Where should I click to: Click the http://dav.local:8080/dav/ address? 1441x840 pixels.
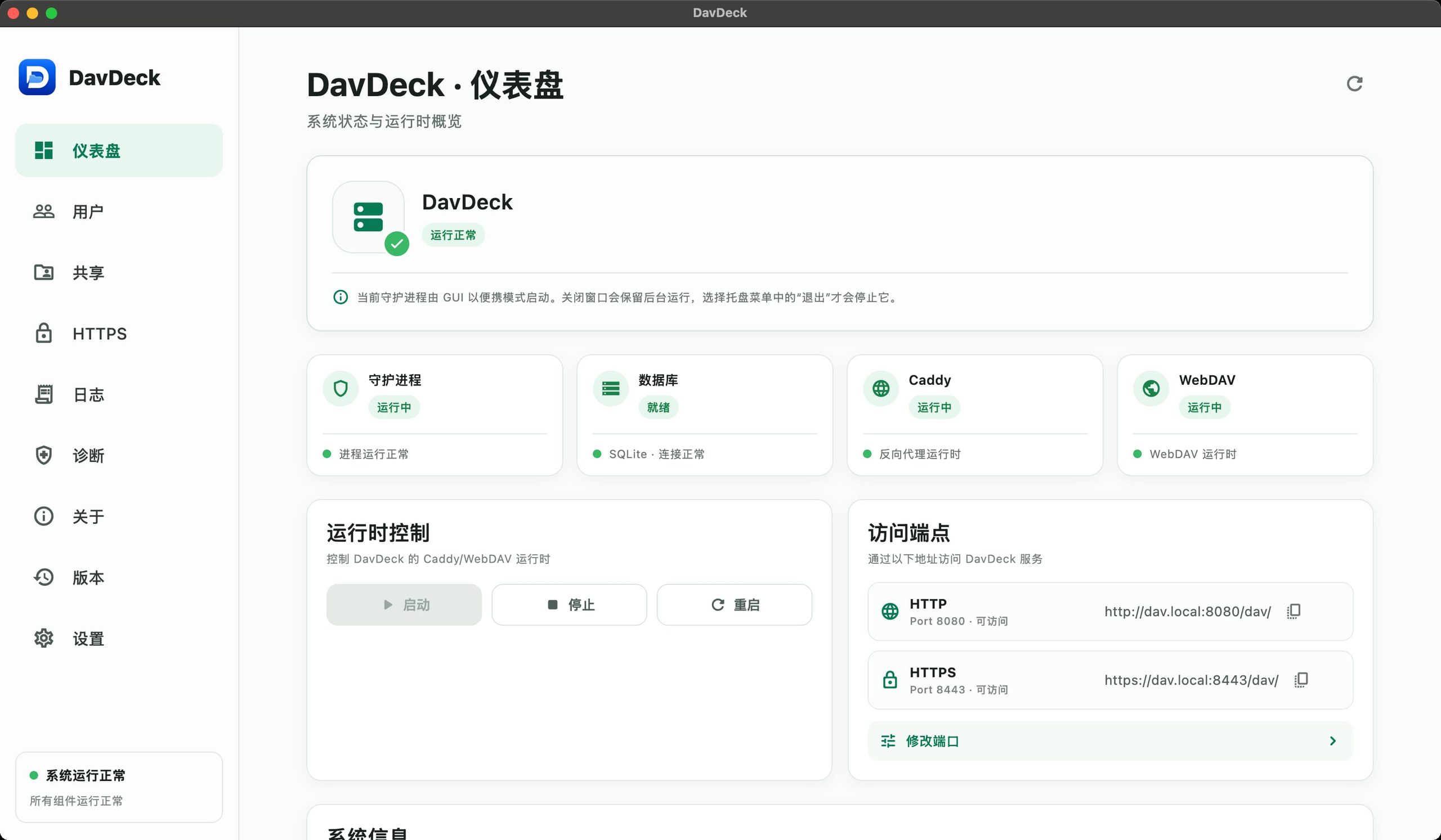point(1188,612)
